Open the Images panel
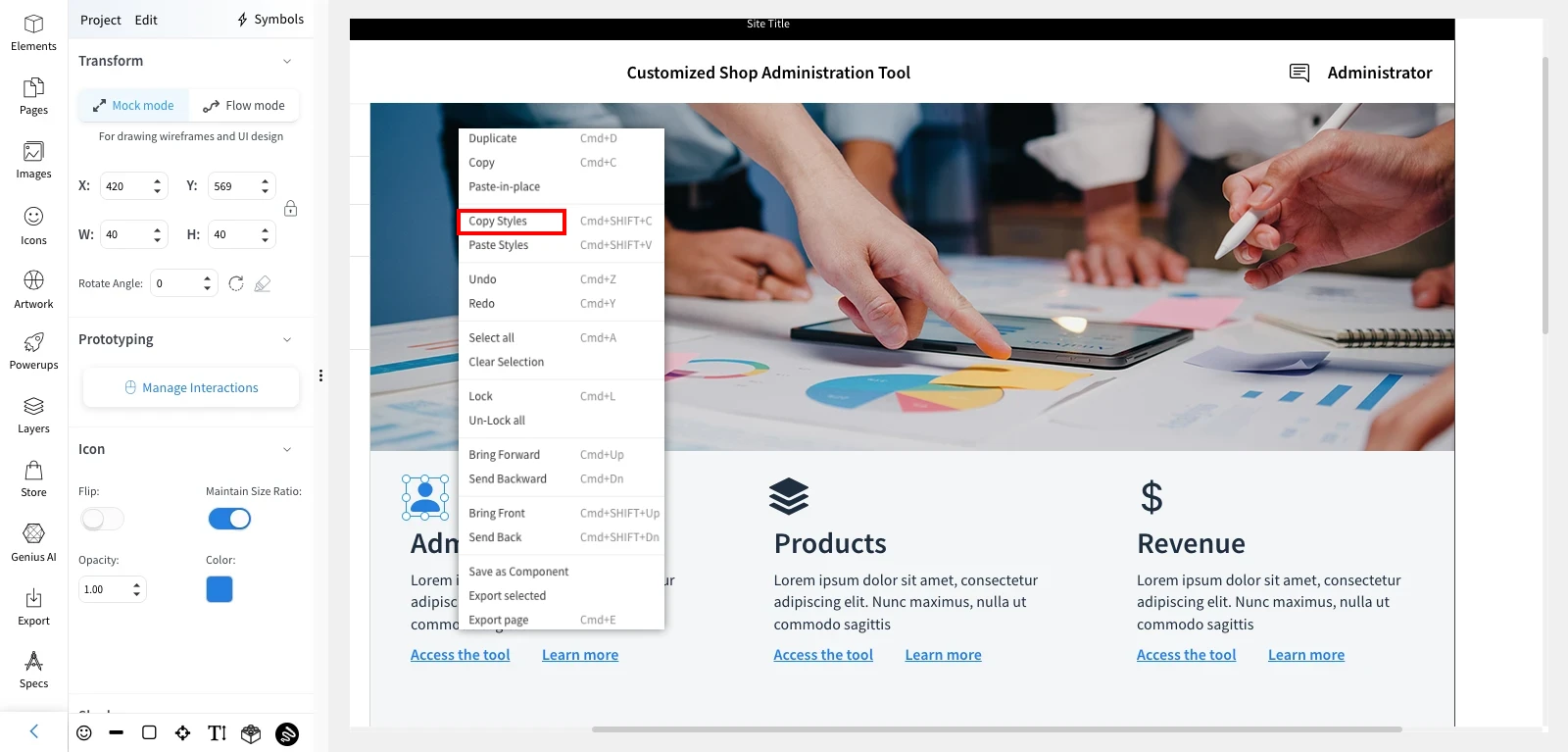This screenshot has height=752, width=1568. 33,160
